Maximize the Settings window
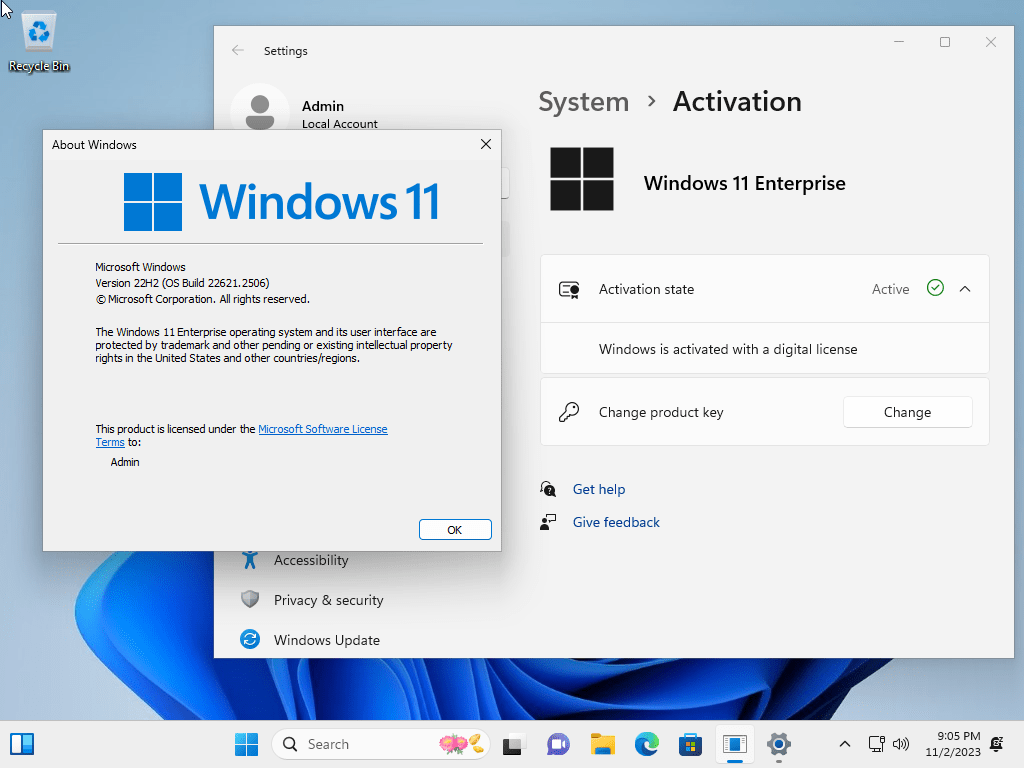This screenshot has width=1024, height=768. [x=945, y=42]
